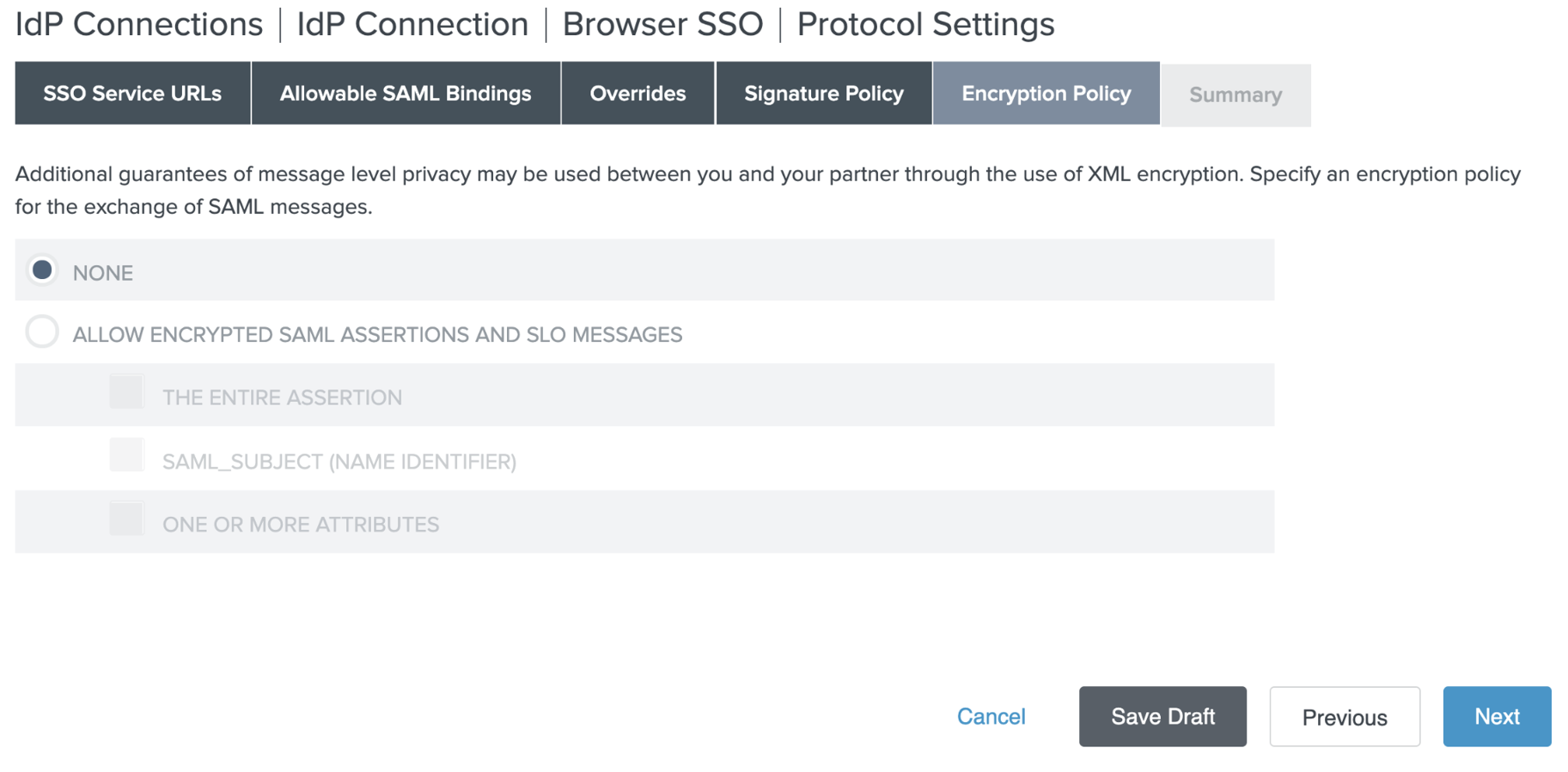This screenshot has width=1568, height=772.
Task: Open the Browser SSO breadcrumb
Action: pos(662,24)
